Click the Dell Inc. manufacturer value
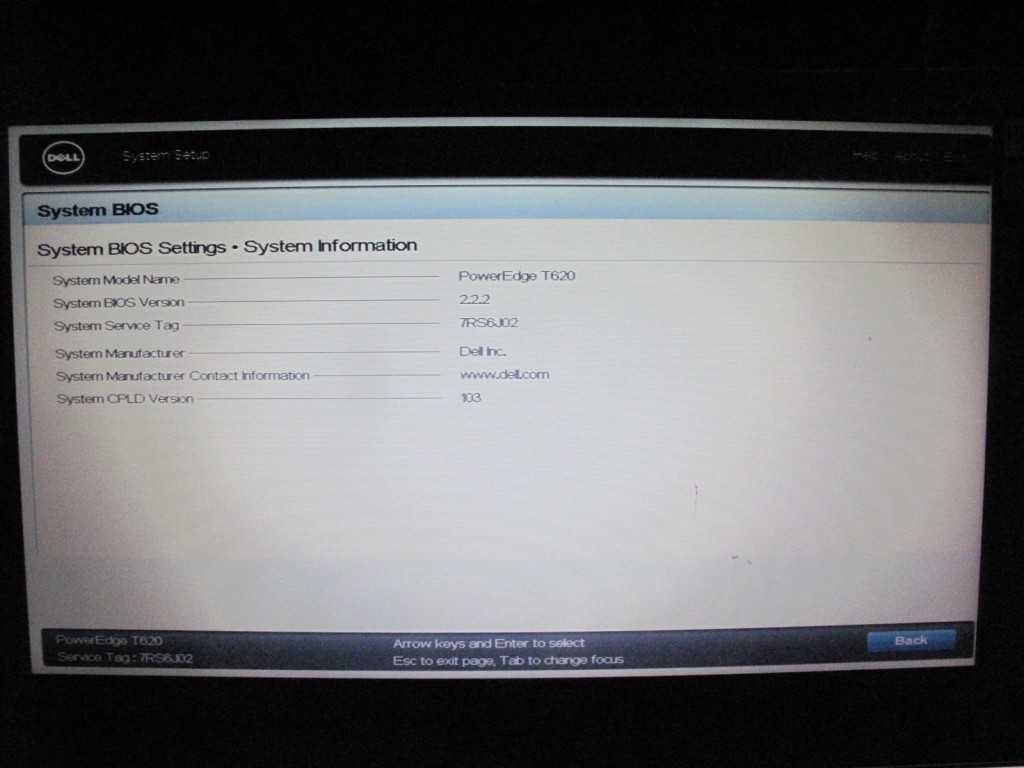Image resolution: width=1024 pixels, height=768 pixels. (483, 351)
